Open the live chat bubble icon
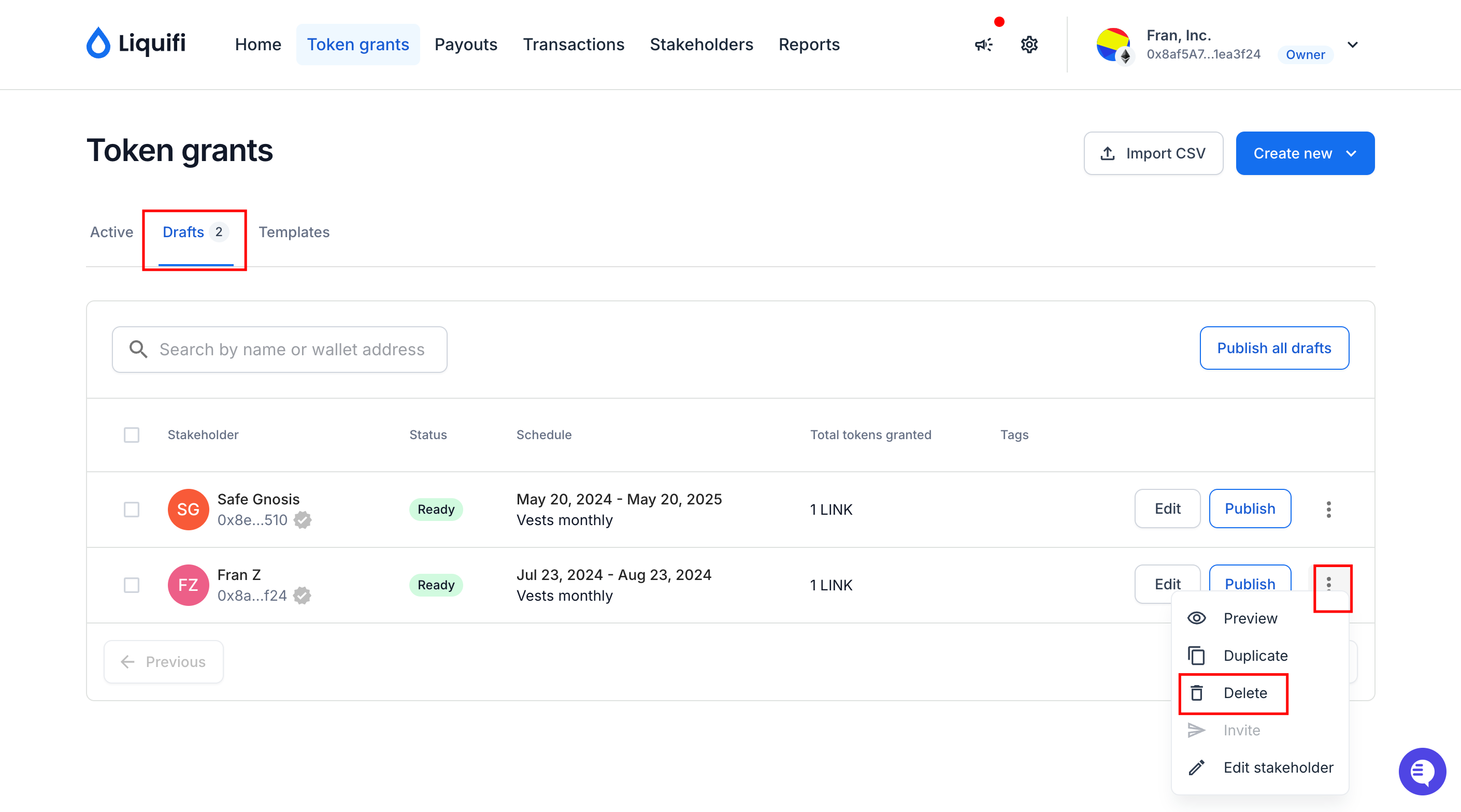This screenshot has height=812, width=1461. [x=1422, y=771]
